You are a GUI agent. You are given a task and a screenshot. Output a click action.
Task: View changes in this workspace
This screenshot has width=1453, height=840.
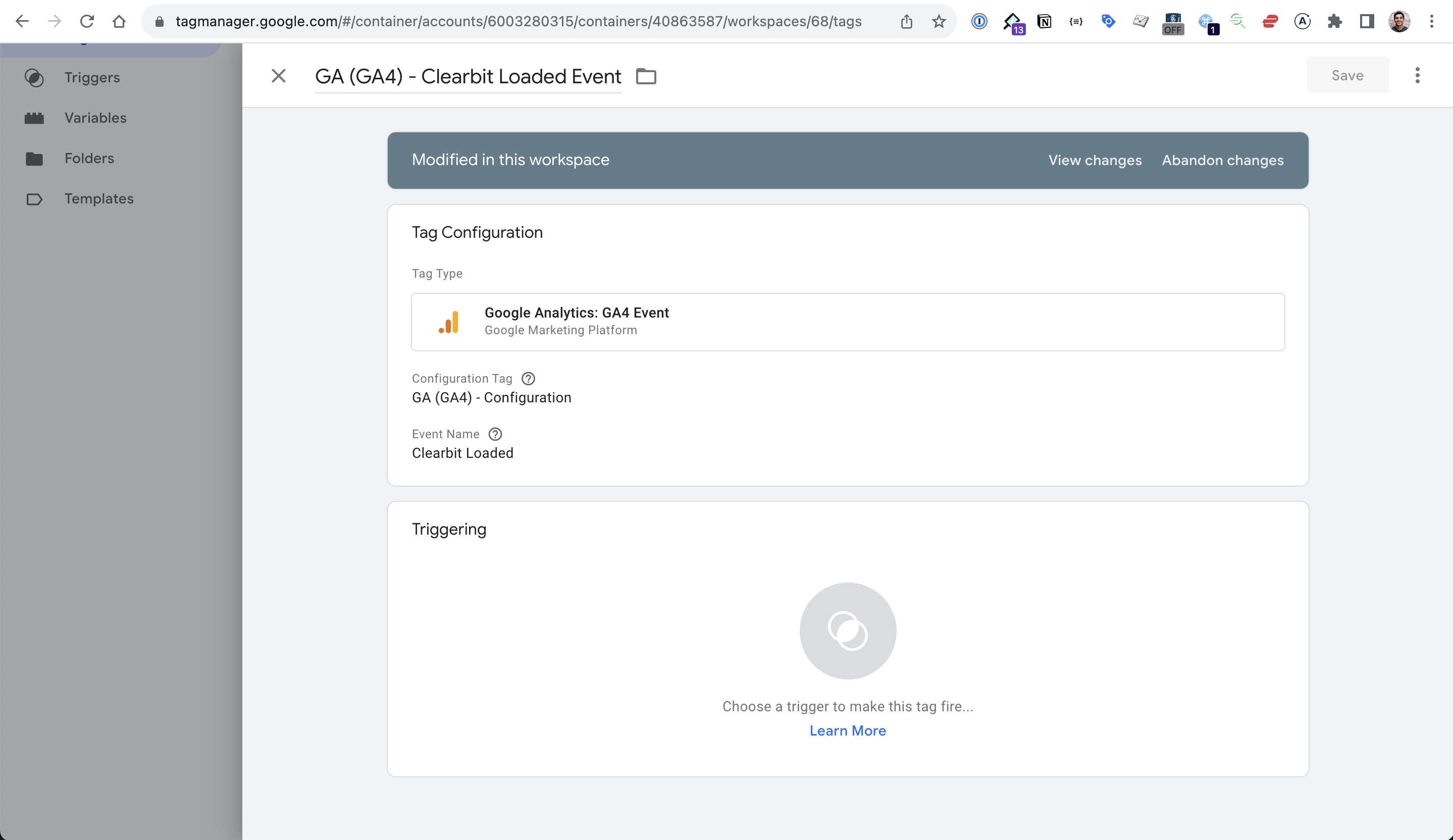coord(1095,160)
